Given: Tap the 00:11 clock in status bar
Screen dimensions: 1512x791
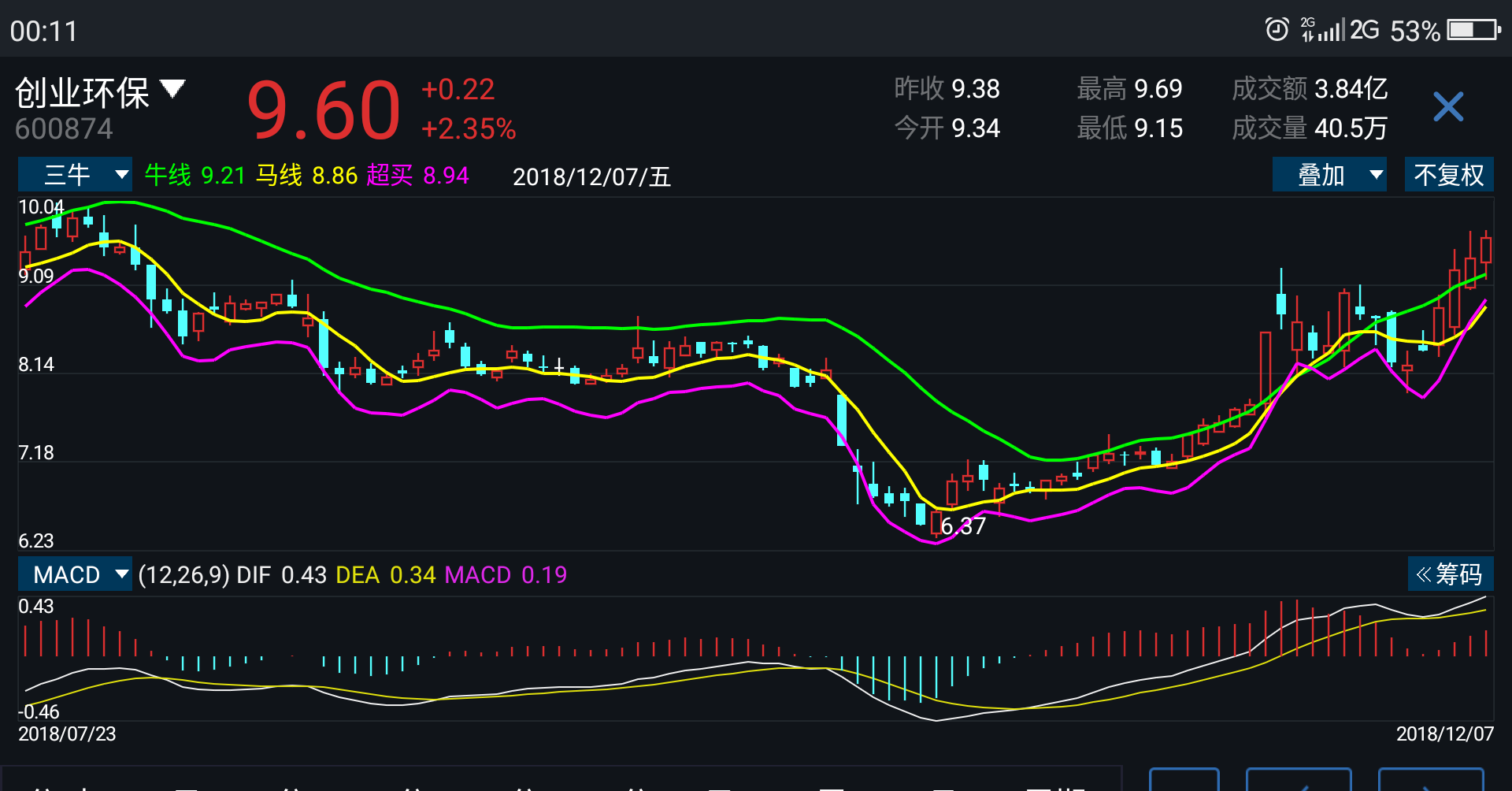Looking at the screenshot, I should 43,32.
